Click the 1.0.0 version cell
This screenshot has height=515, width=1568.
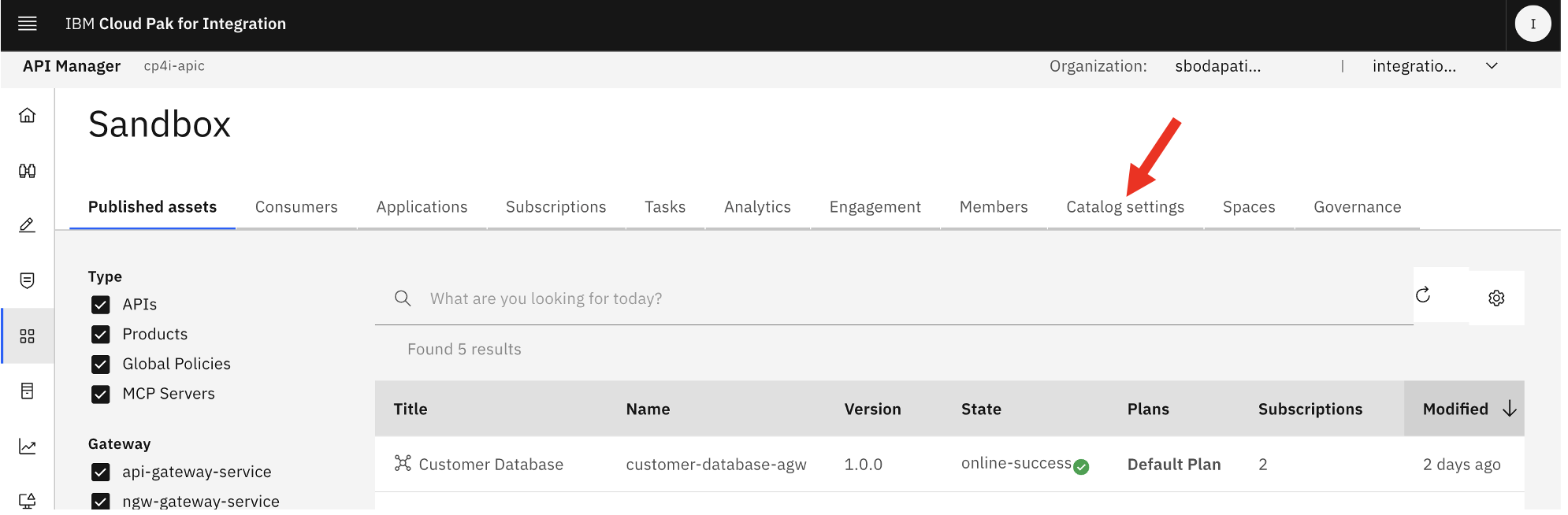[863, 465]
